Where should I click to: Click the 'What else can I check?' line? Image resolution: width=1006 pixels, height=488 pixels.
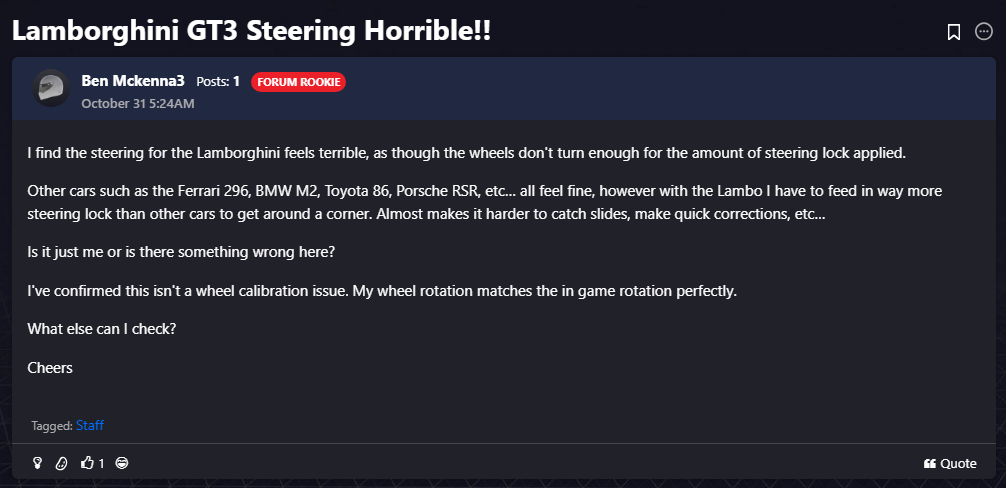tap(102, 329)
